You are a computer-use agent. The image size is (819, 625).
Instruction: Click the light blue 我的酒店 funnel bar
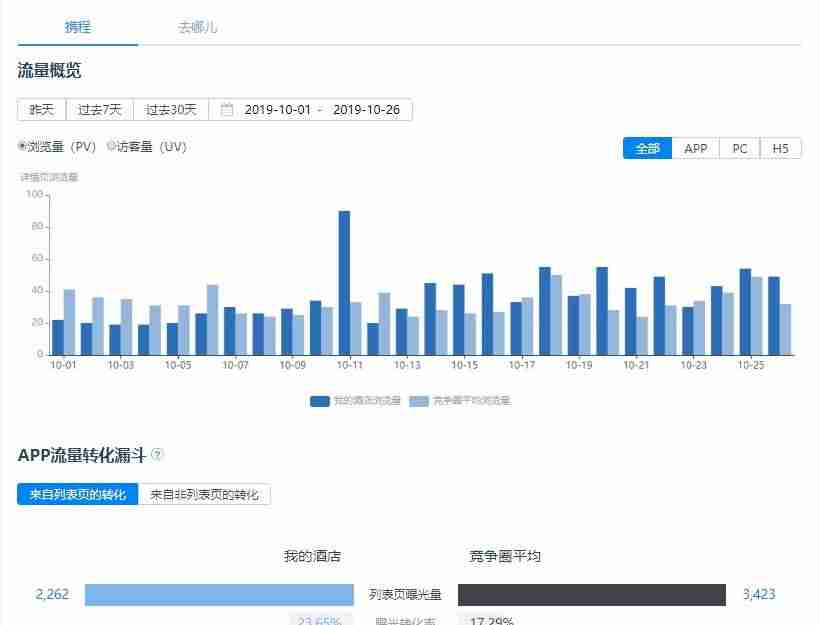click(x=219, y=595)
